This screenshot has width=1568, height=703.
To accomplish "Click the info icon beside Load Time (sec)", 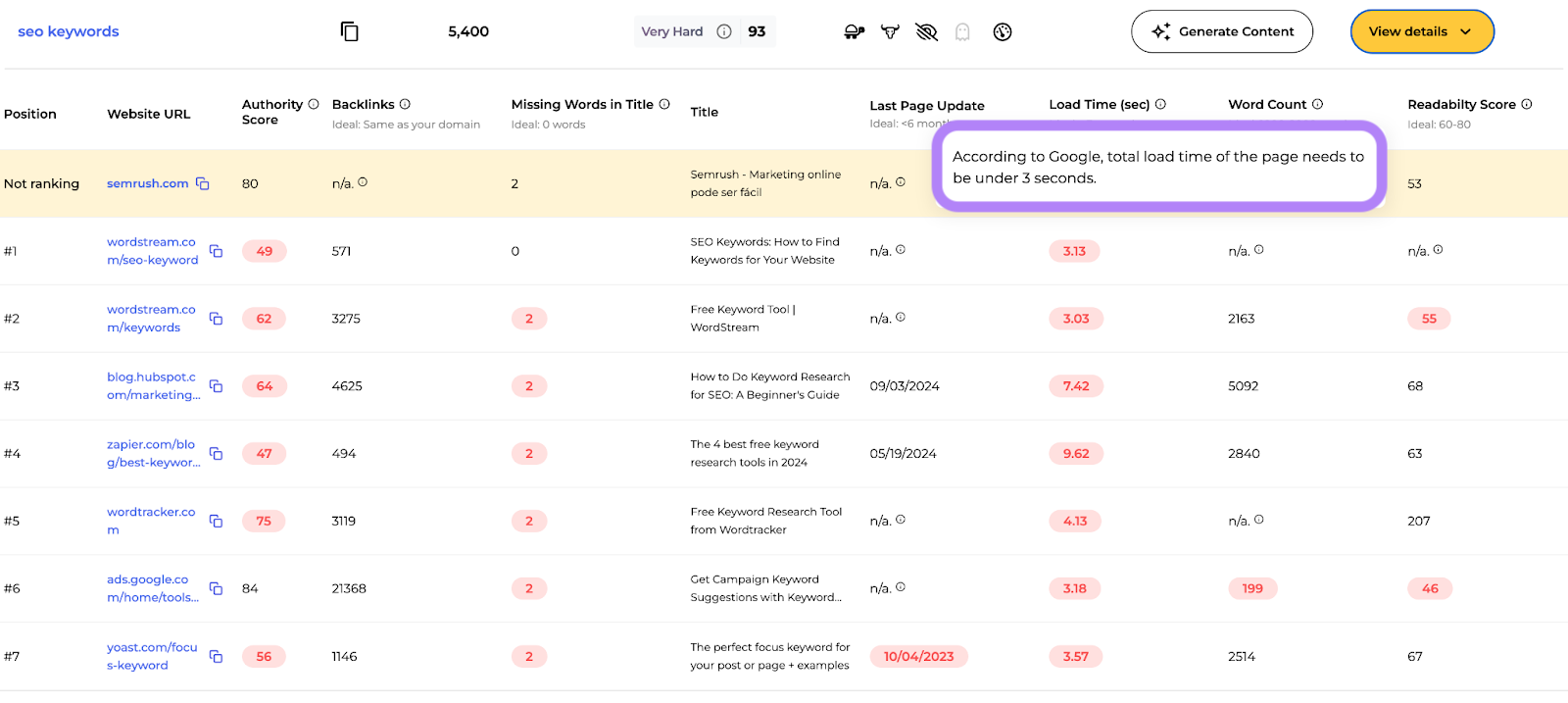I will [x=1160, y=104].
